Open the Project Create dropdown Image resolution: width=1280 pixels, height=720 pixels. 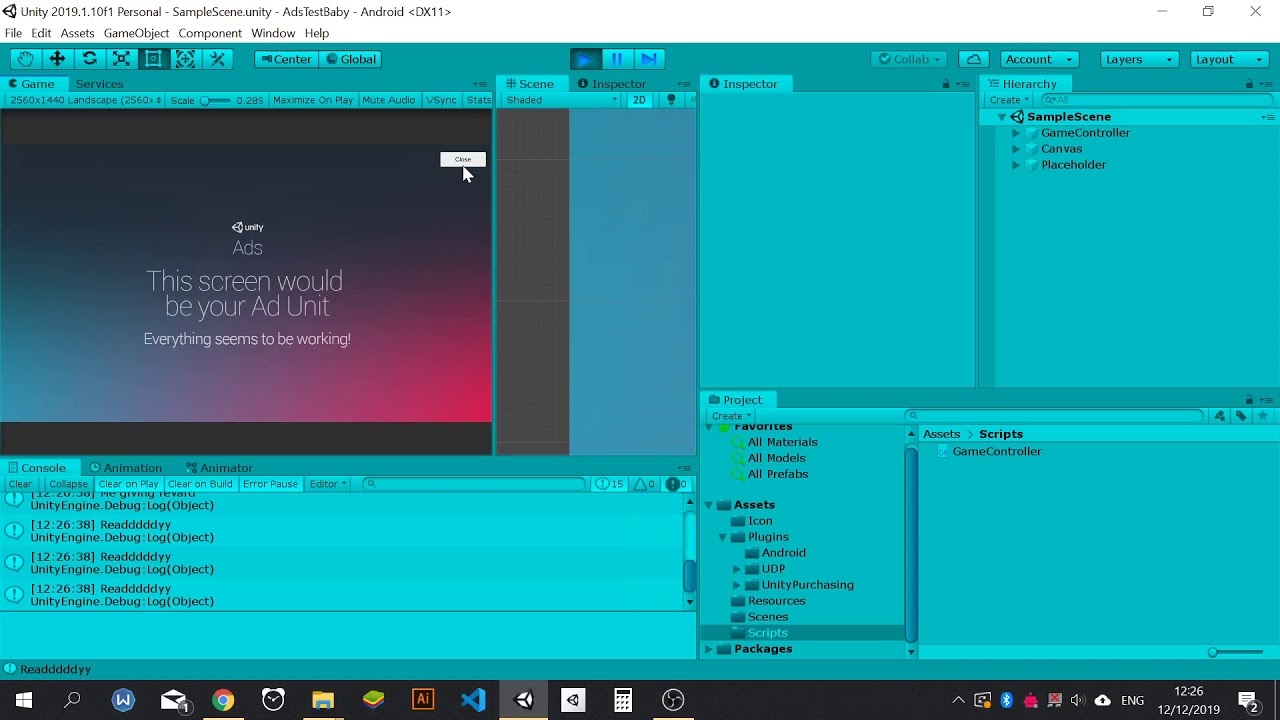pos(731,416)
